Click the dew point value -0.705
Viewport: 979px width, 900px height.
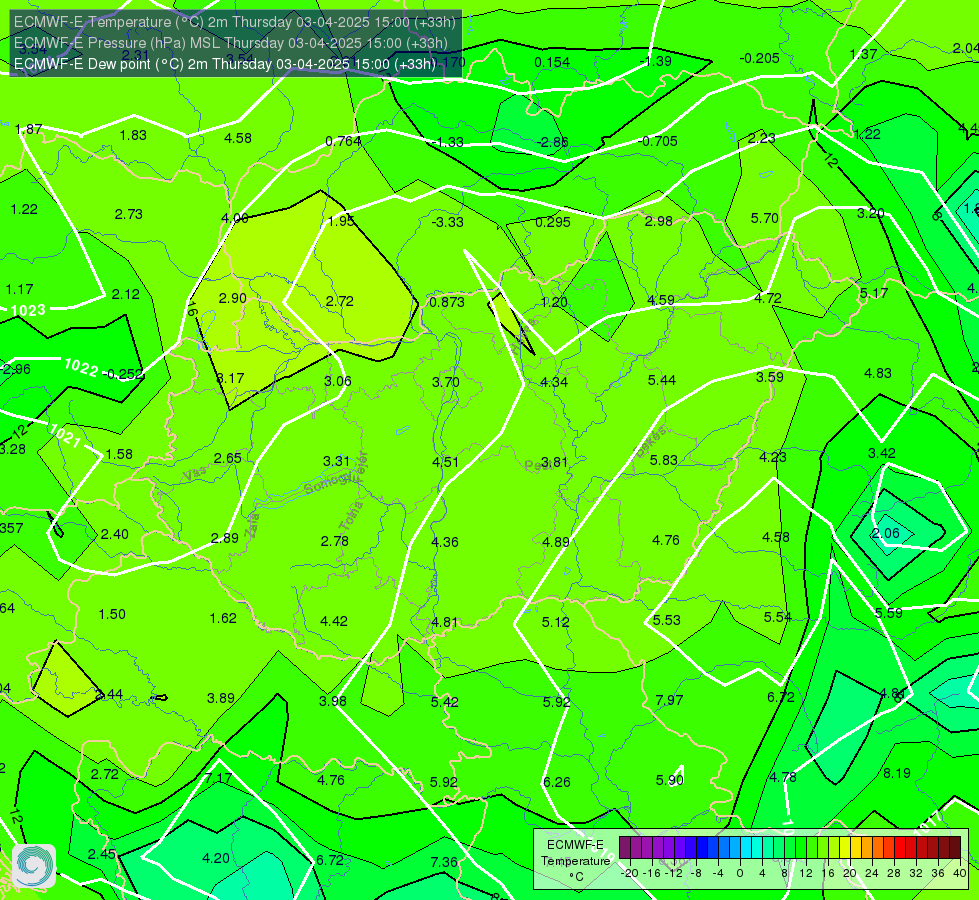click(657, 141)
